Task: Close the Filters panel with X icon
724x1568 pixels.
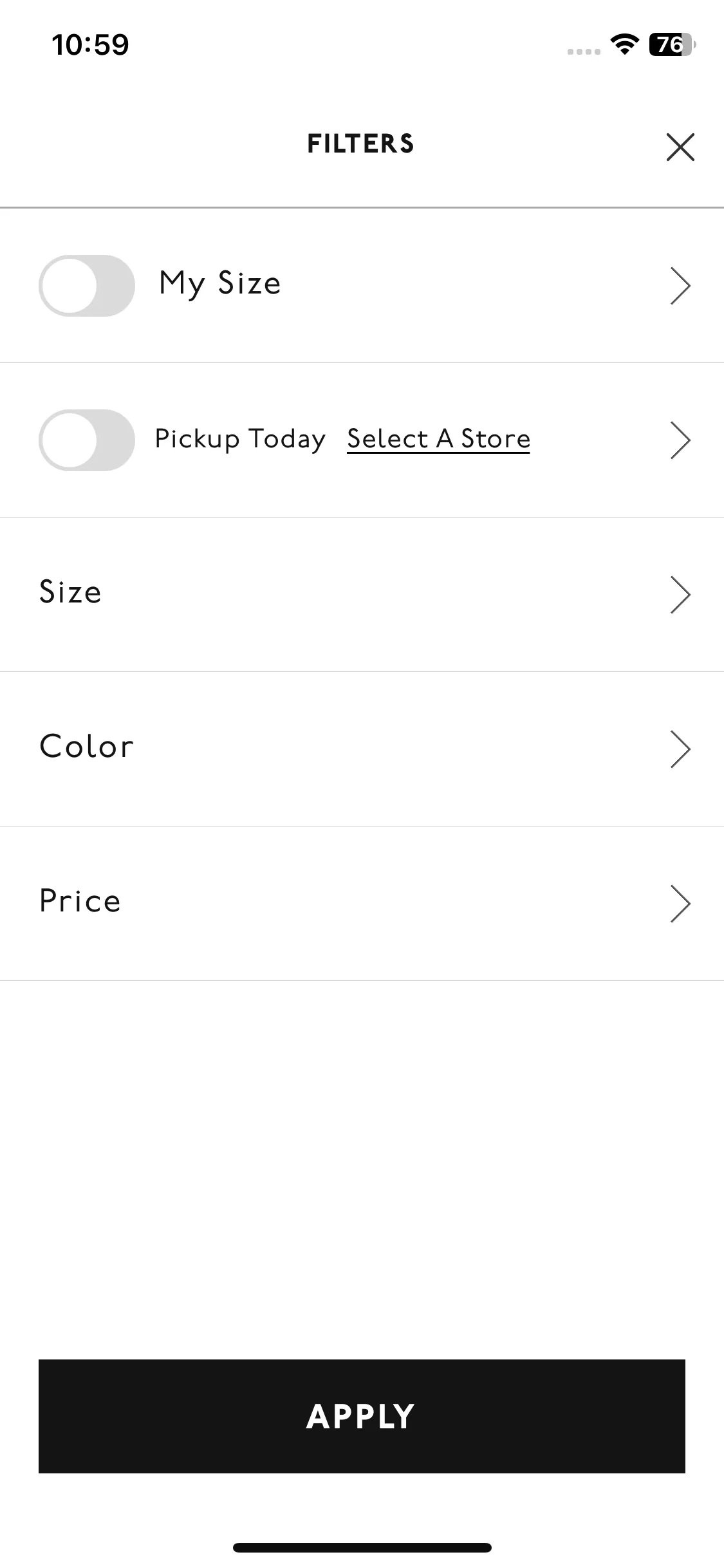Action: tap(680, 147)
